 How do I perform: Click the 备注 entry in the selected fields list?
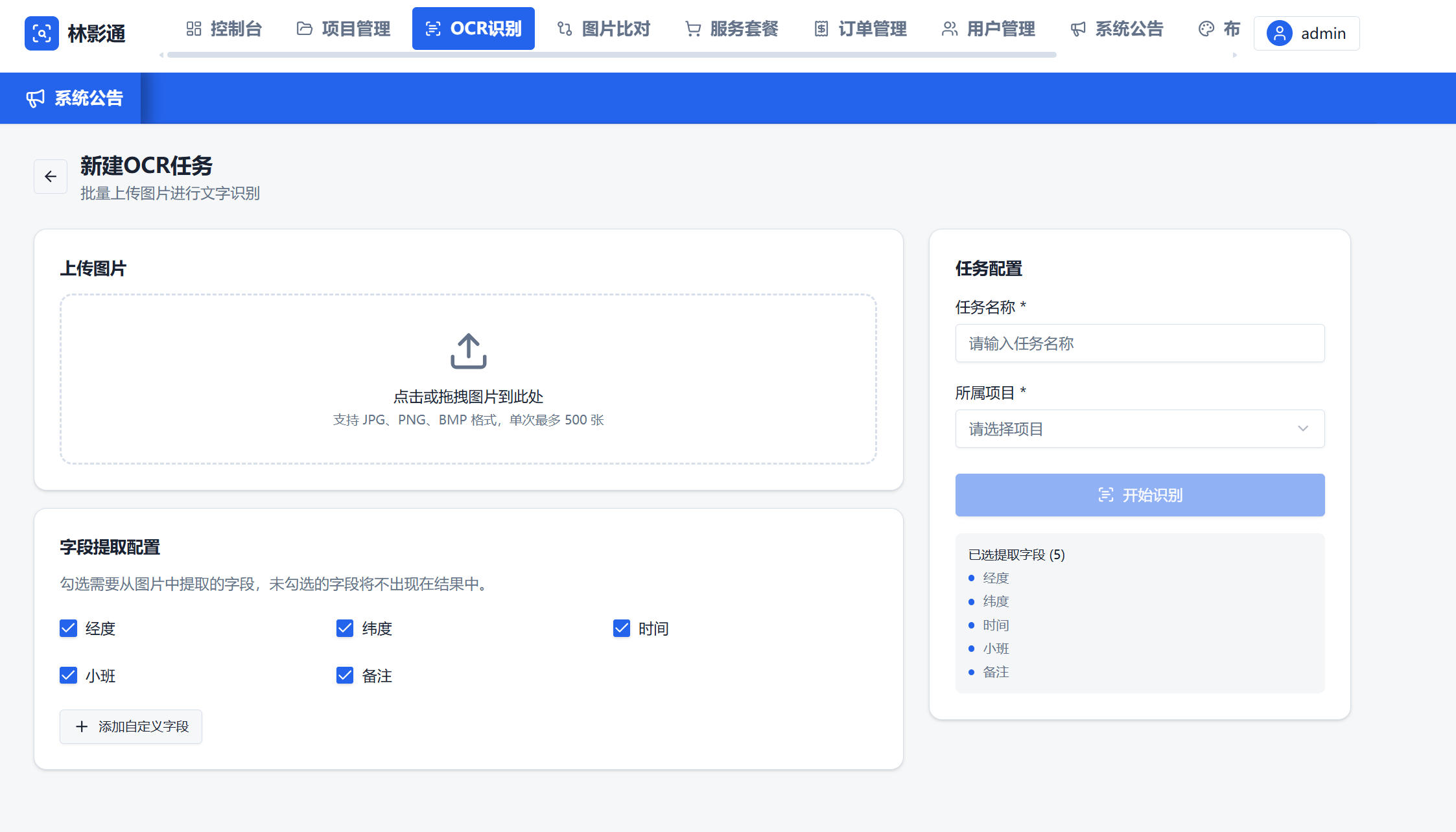point(996,672)
